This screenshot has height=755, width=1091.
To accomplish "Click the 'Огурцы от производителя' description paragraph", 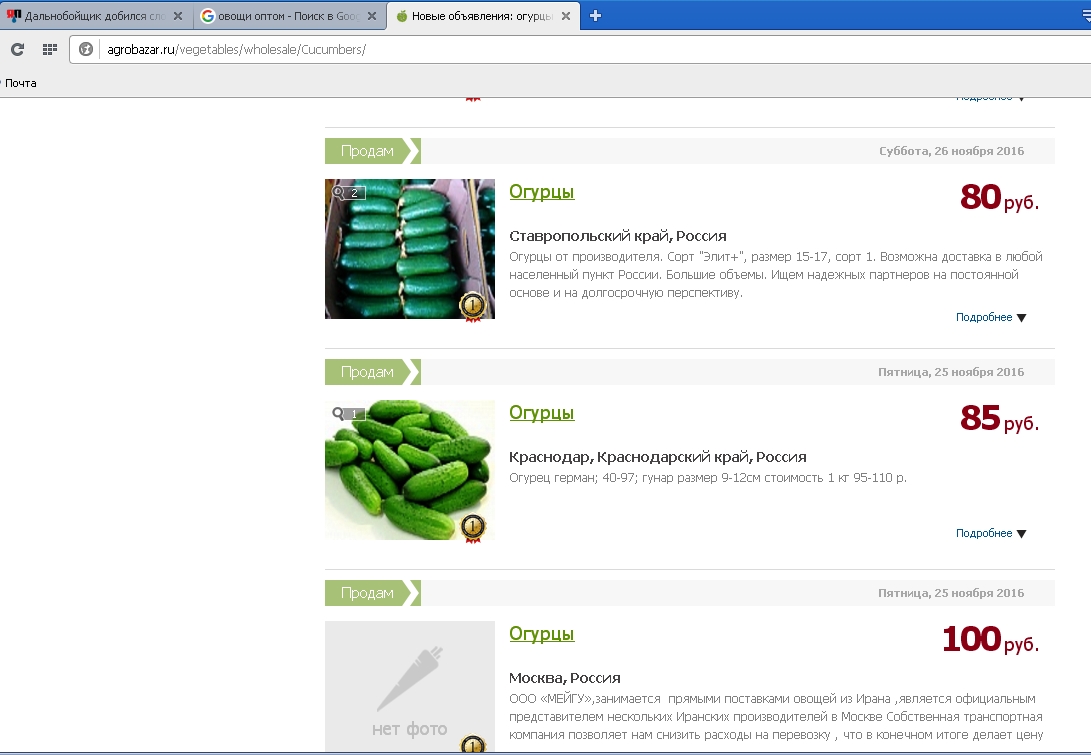I will [776, 275].
